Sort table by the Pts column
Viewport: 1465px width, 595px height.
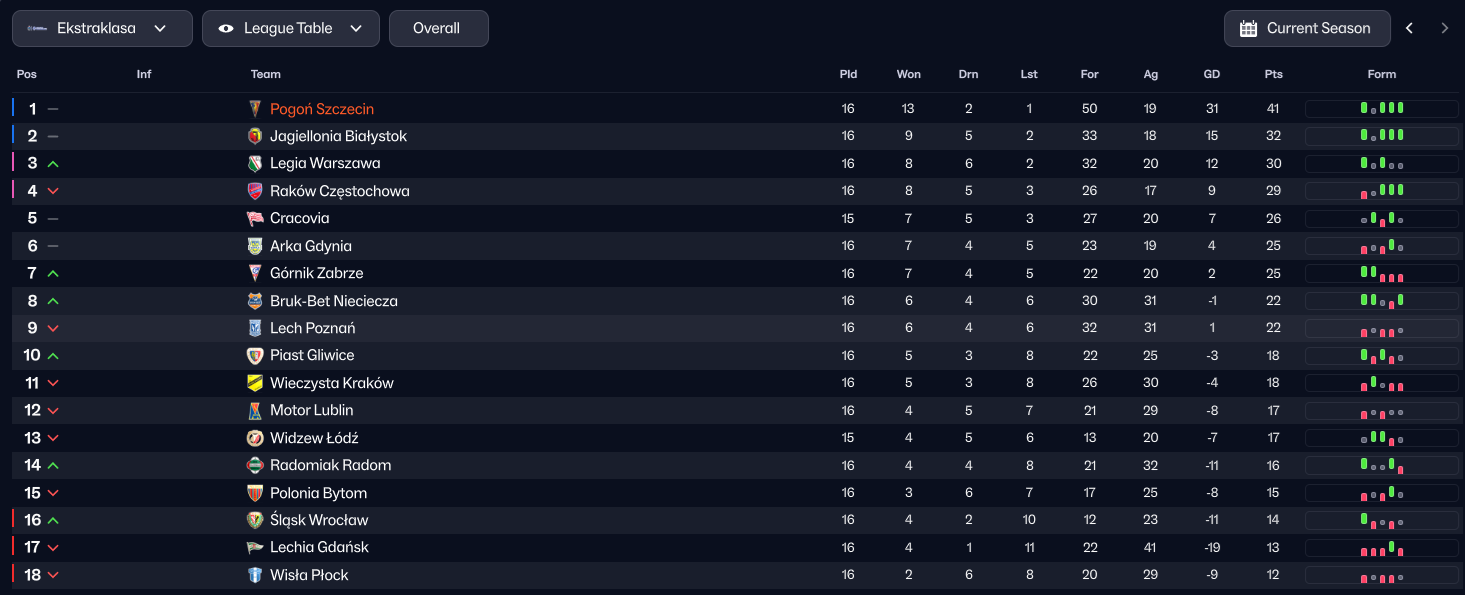point(1273,74)
